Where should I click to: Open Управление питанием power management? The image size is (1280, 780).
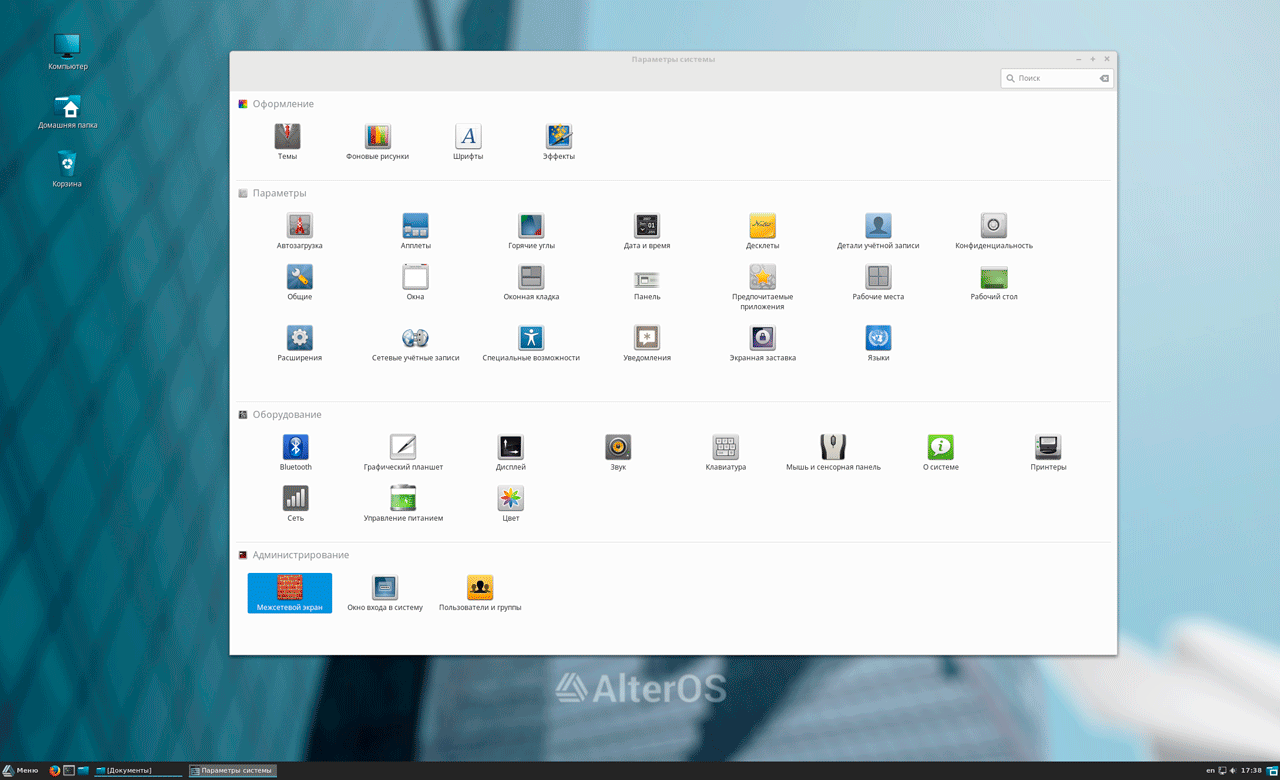403,504
